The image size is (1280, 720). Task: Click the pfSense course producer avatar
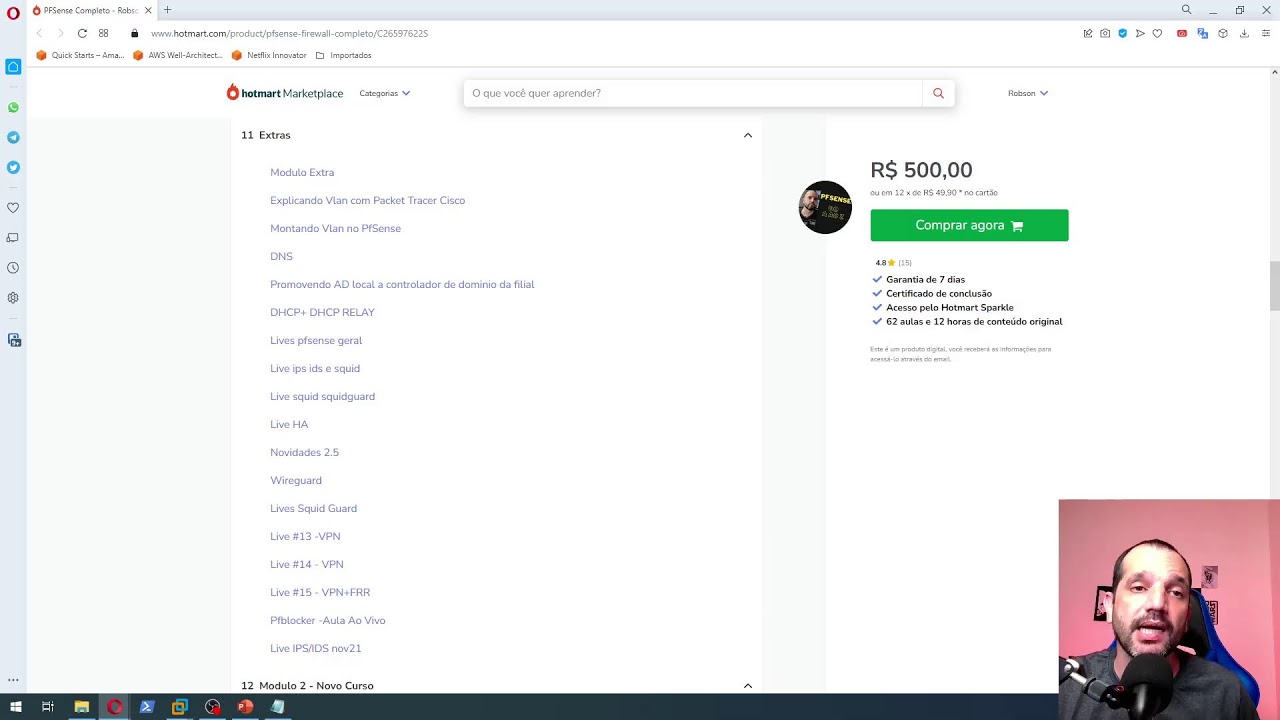825,207
